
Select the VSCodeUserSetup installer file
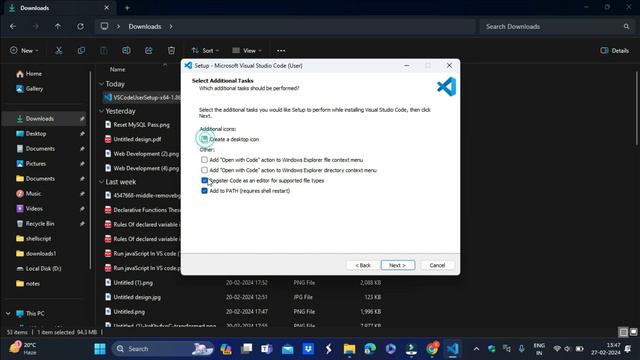[x=142, y=98]
